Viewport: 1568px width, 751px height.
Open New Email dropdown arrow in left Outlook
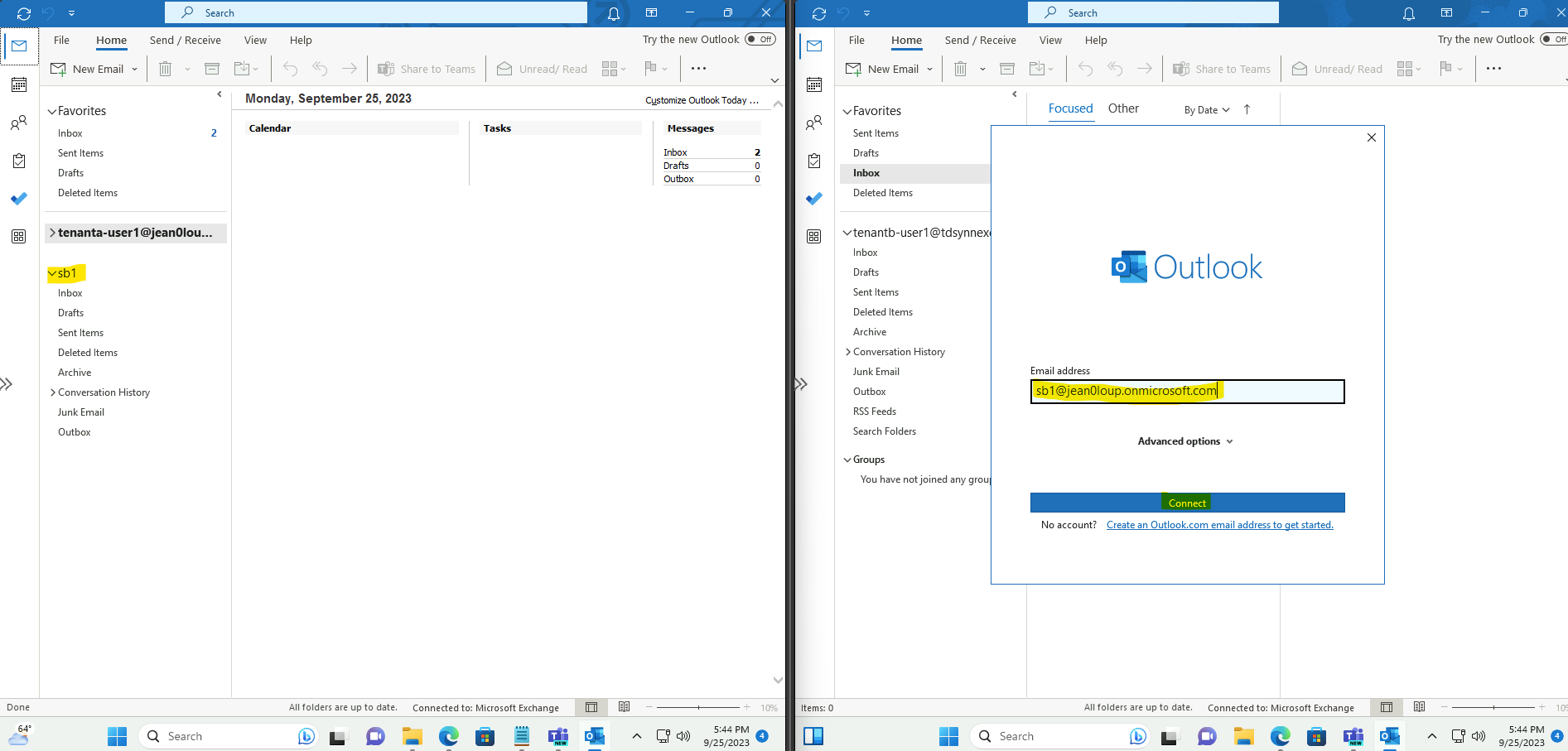coord(134,70)
